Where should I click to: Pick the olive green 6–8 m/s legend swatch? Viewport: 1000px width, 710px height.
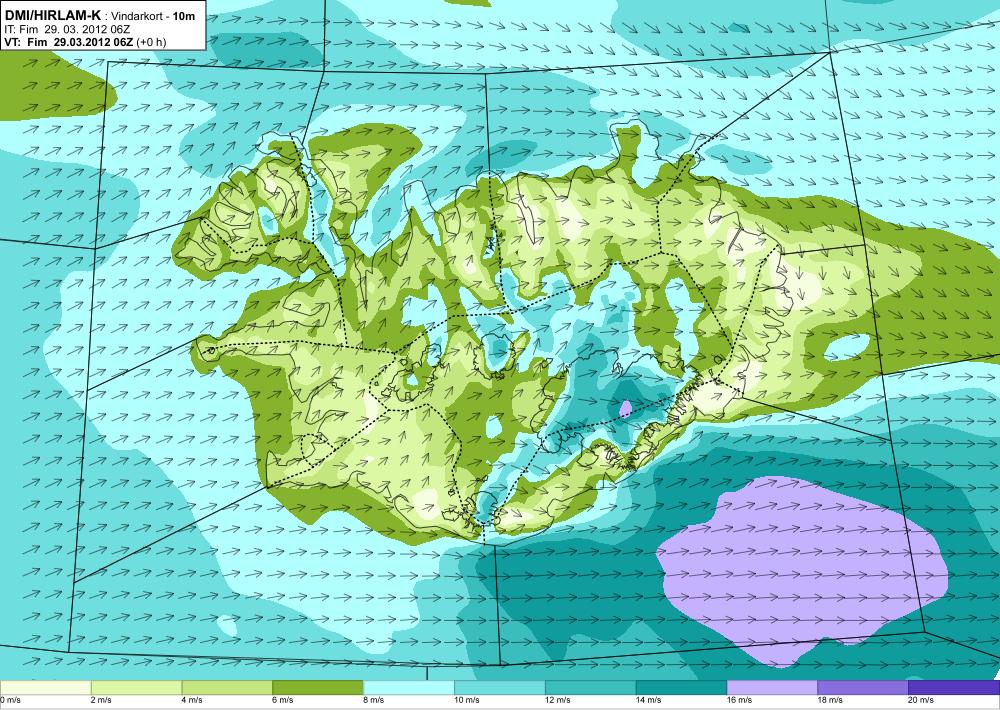318,688
